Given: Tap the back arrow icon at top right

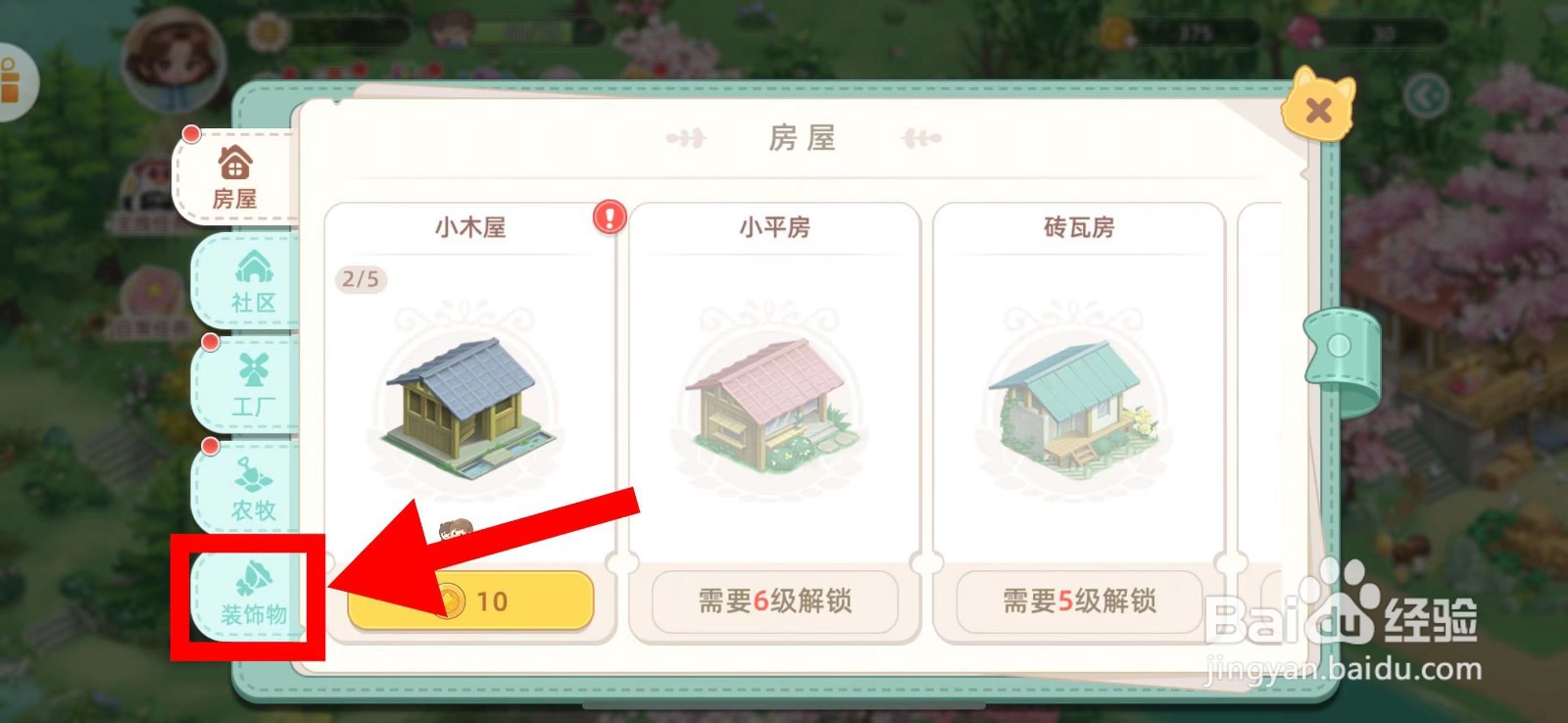Looking at the screenshot, I should pos(1426,96).
